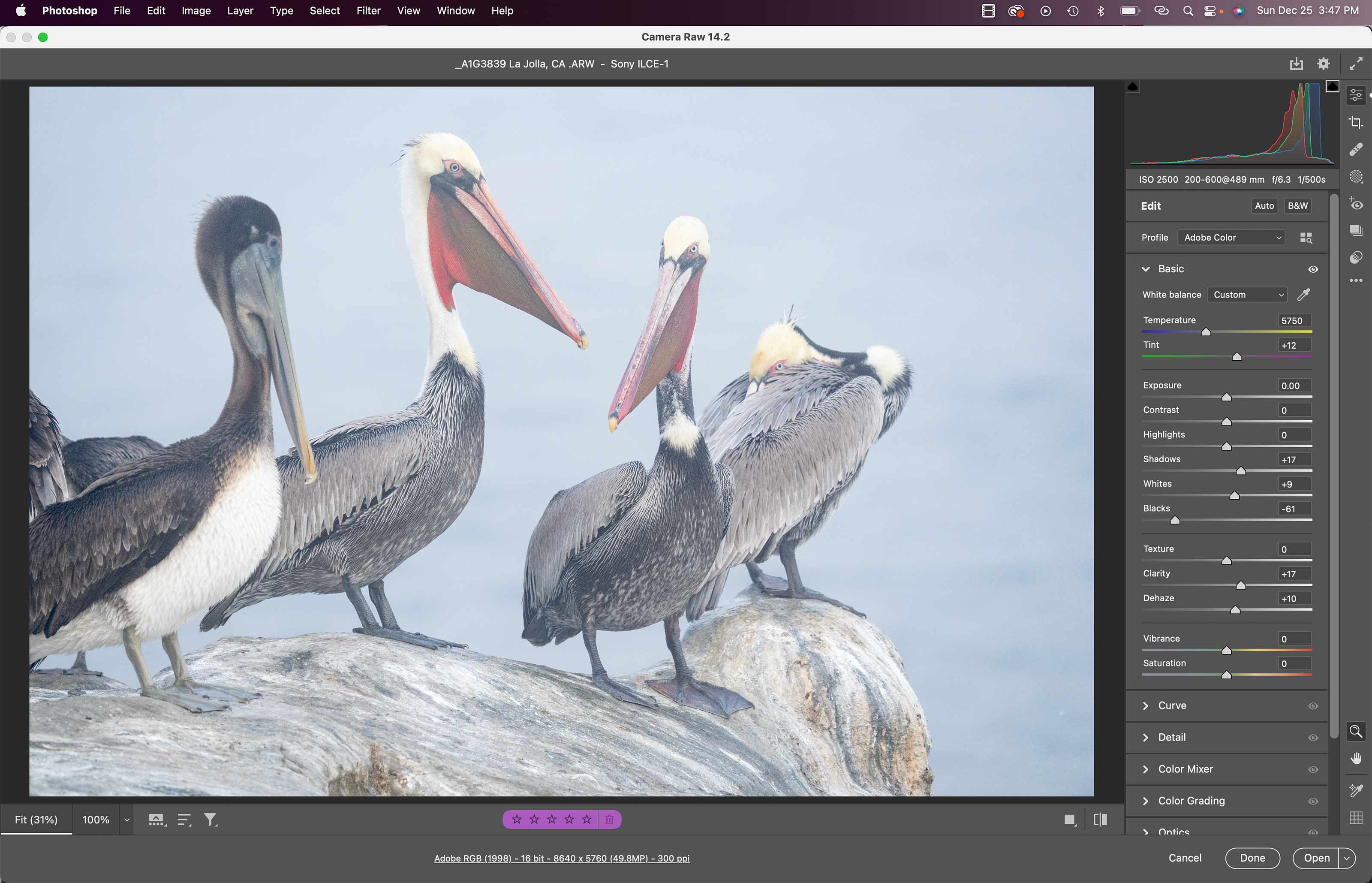Click the Clarity value field
Image resolution: width=1372 pixels, height=883 pixels.
click(x=1295, y=574)
